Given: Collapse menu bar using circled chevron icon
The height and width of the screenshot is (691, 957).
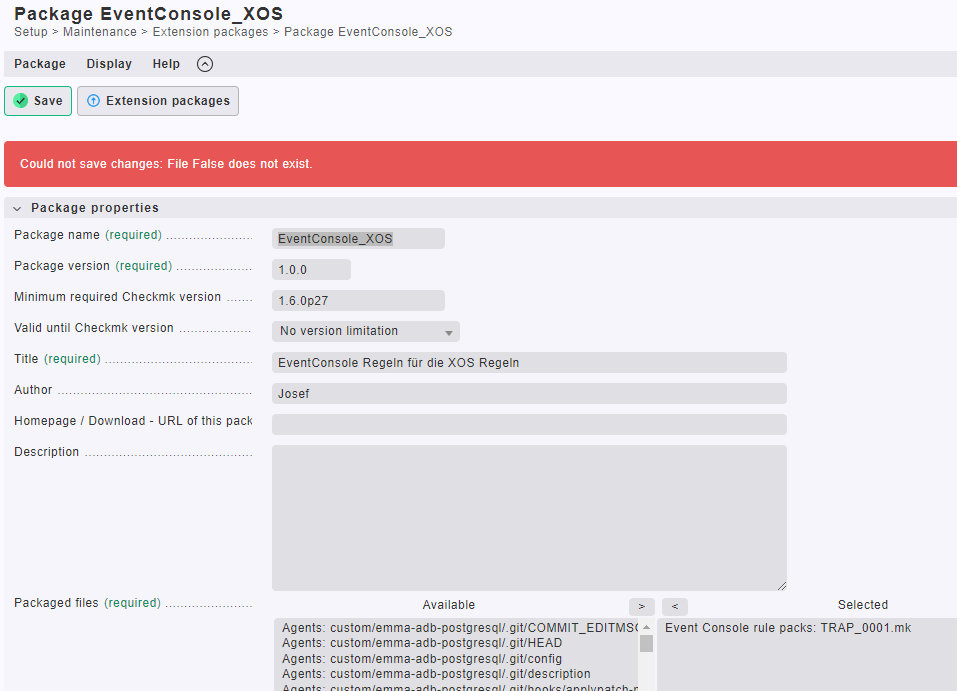Looking at the screenshot, I should [x=205, y=64].
